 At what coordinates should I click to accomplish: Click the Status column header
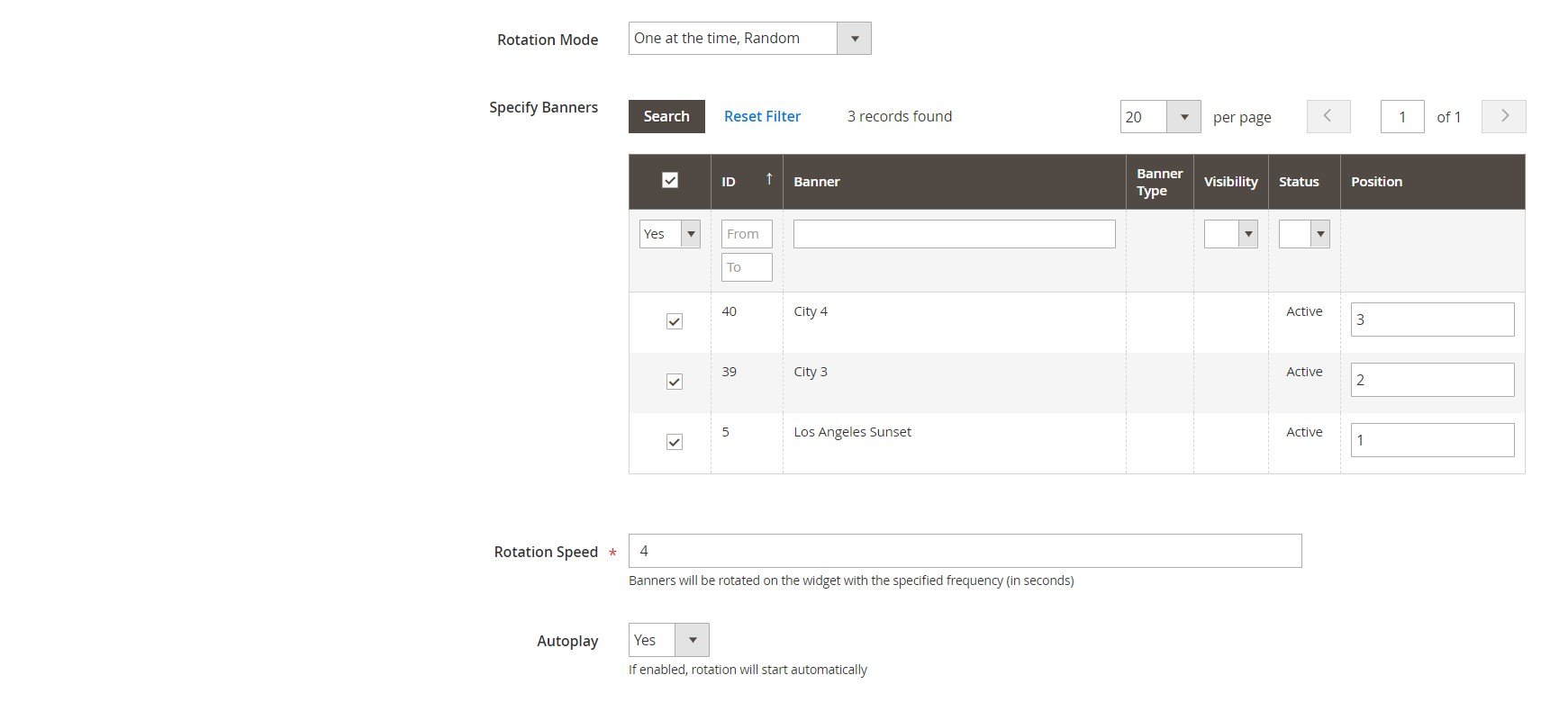tap(1304, 182)
